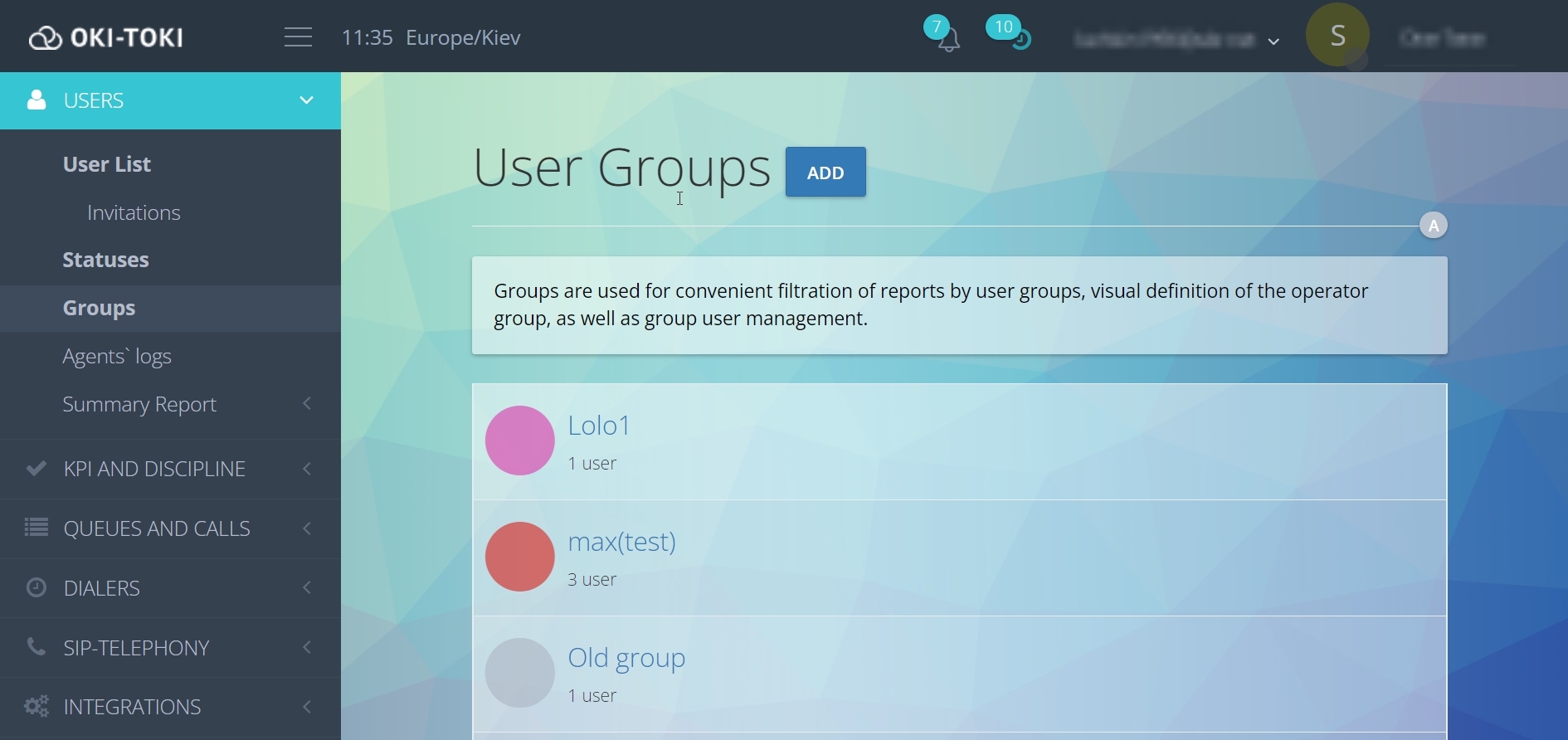Click the SIP-TELEPHONY phone icon

[x=37, y=646]
